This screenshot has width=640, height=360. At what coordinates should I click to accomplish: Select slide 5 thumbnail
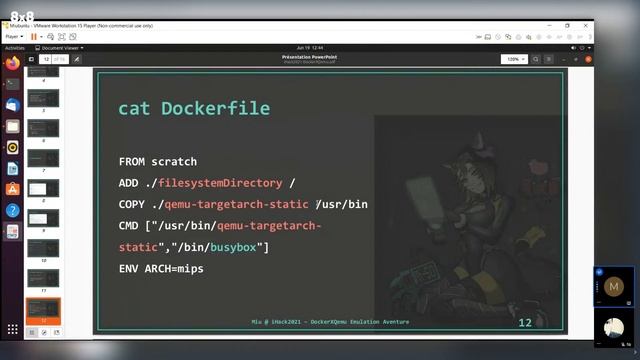(43, 98)
